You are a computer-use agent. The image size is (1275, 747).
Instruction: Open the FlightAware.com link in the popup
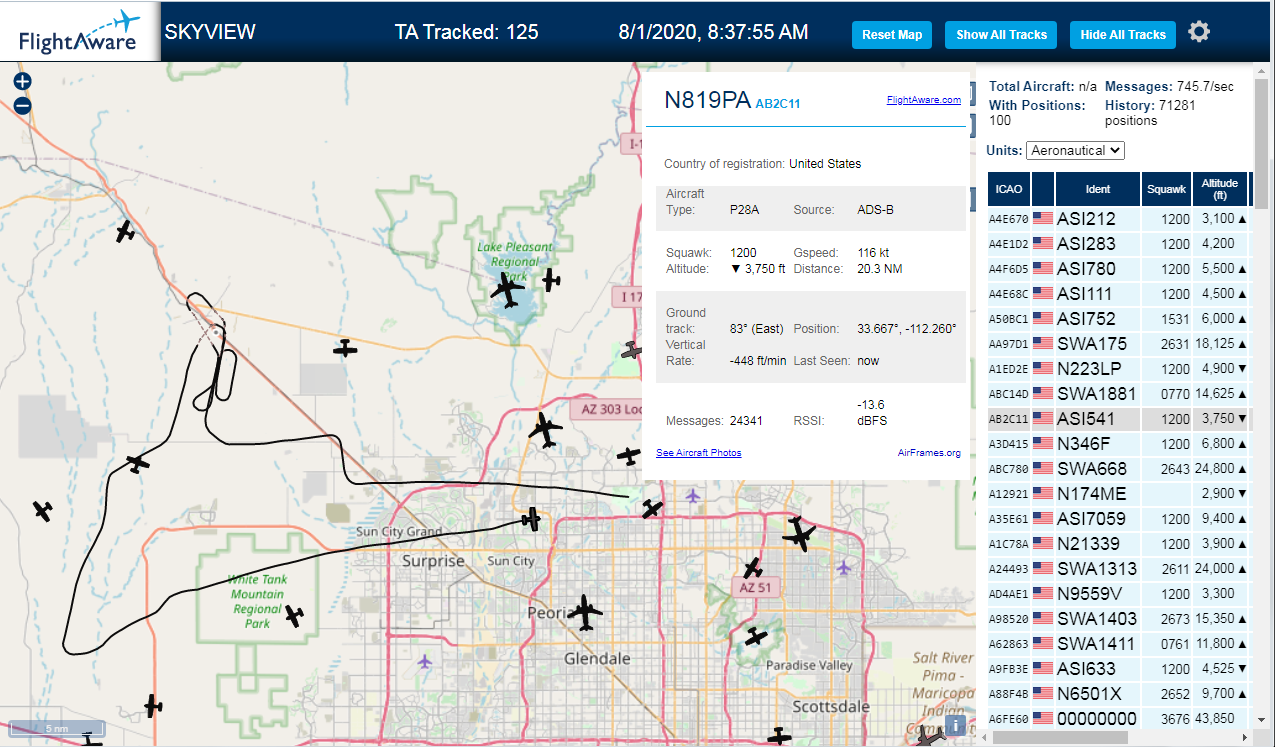[923, 99]
